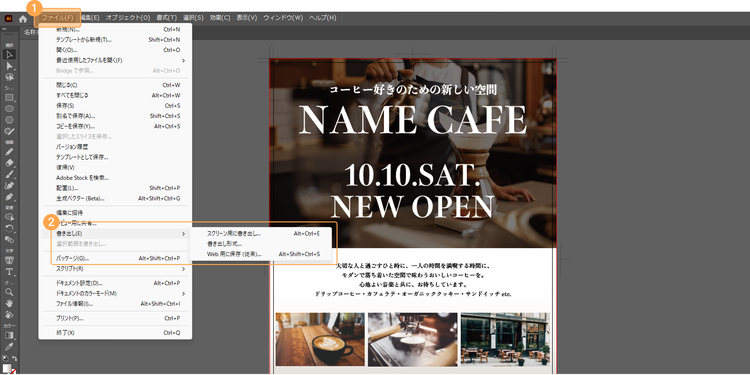Open the 表示(V) menu
Screen dimensions: 750x375
pos(247,18)
